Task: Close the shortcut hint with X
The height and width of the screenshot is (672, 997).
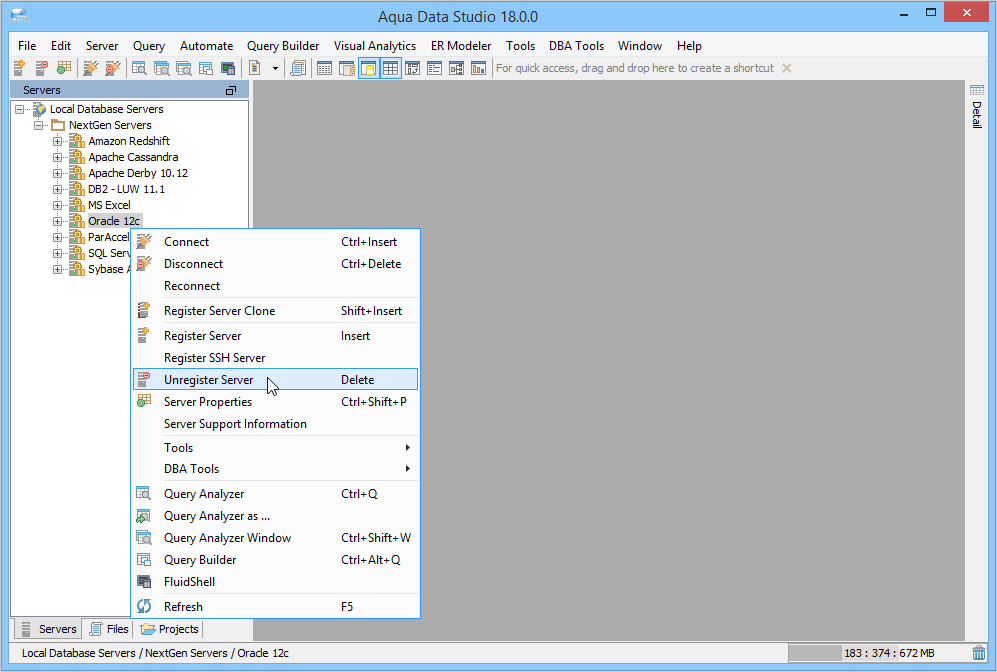Action: point(787,68)
